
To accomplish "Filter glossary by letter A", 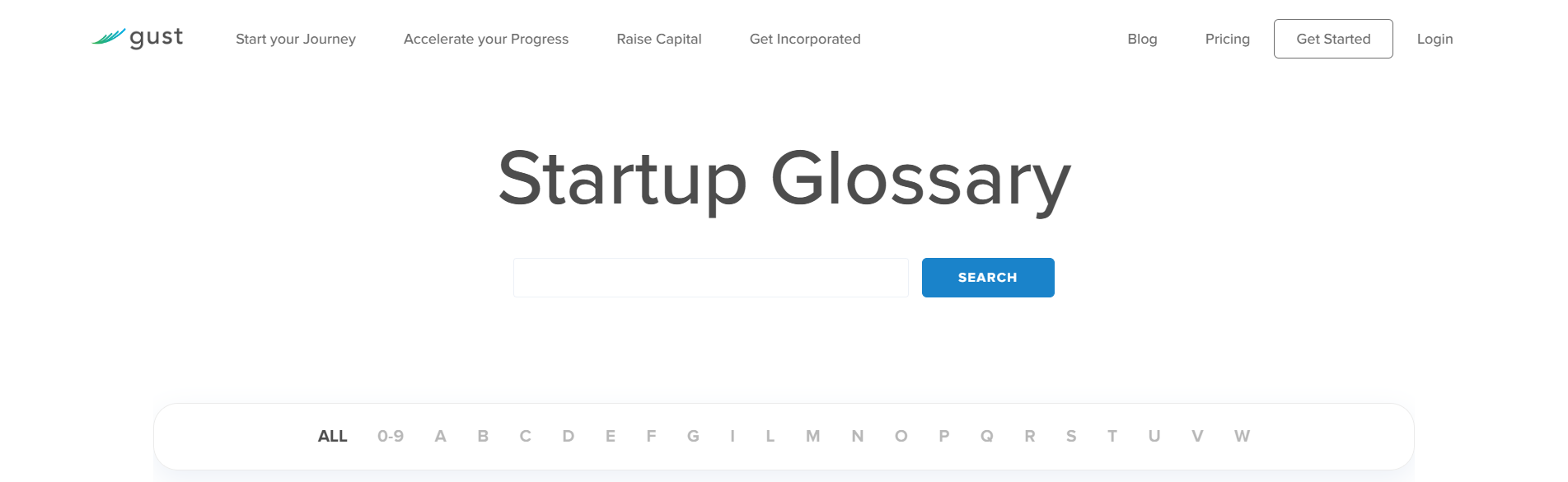I will 441,436.
